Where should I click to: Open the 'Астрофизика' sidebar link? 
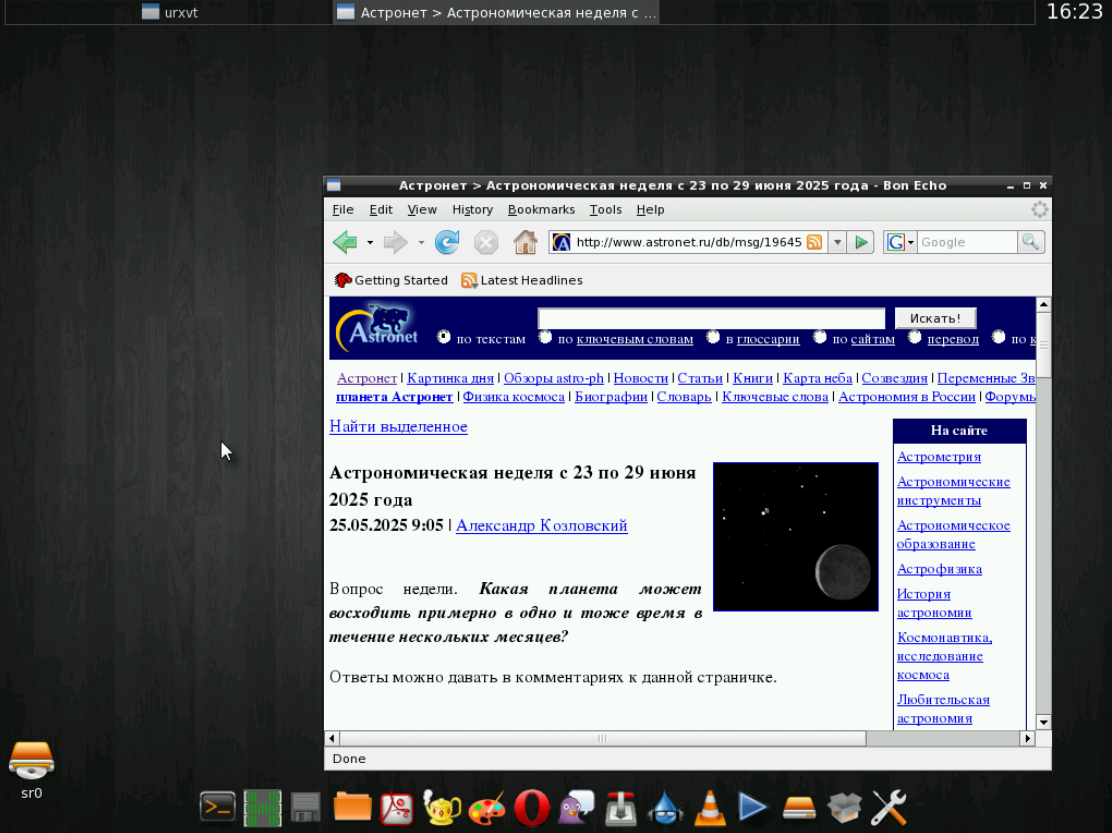coord(940,569)
